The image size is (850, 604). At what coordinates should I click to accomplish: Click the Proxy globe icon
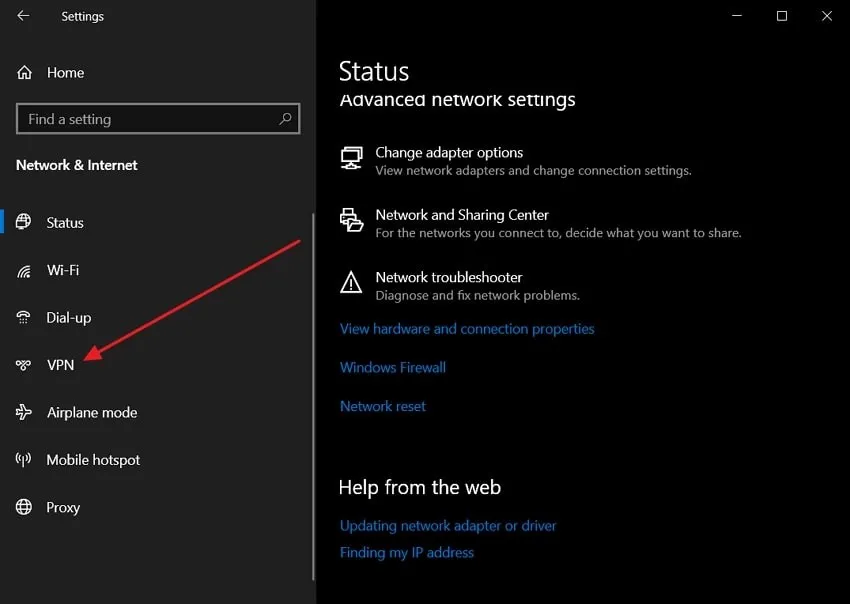24,508
